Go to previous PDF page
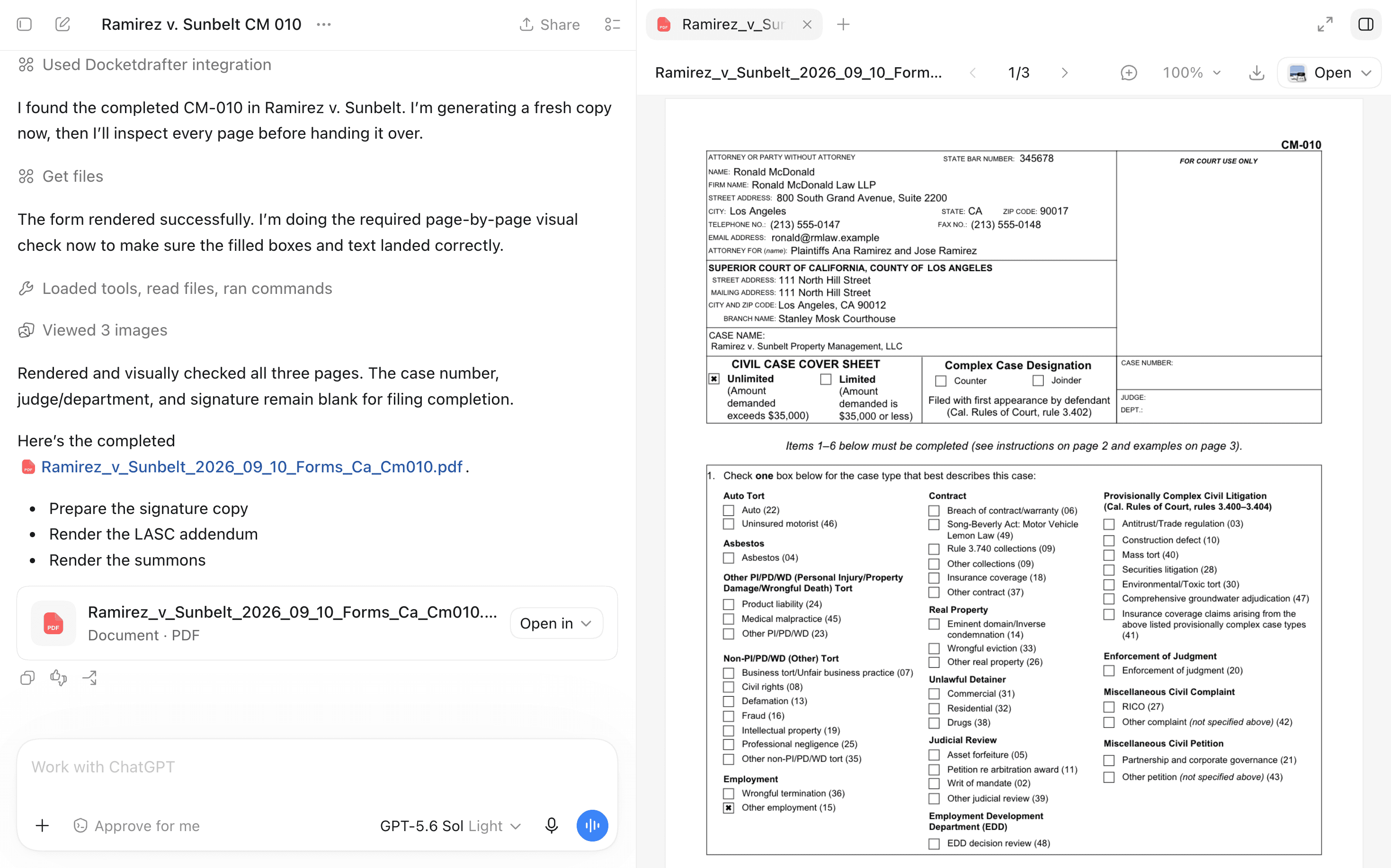The width and height of the screenshot is (1391, 868). pos(972,73)
